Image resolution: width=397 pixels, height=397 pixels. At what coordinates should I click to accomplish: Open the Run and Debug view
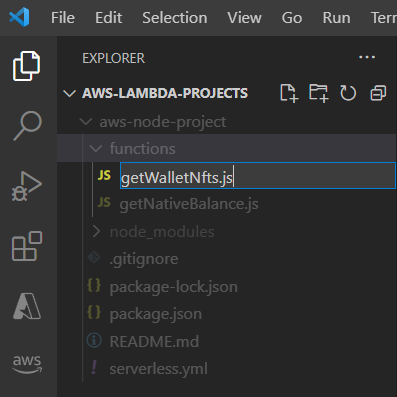tap(27, 186)
